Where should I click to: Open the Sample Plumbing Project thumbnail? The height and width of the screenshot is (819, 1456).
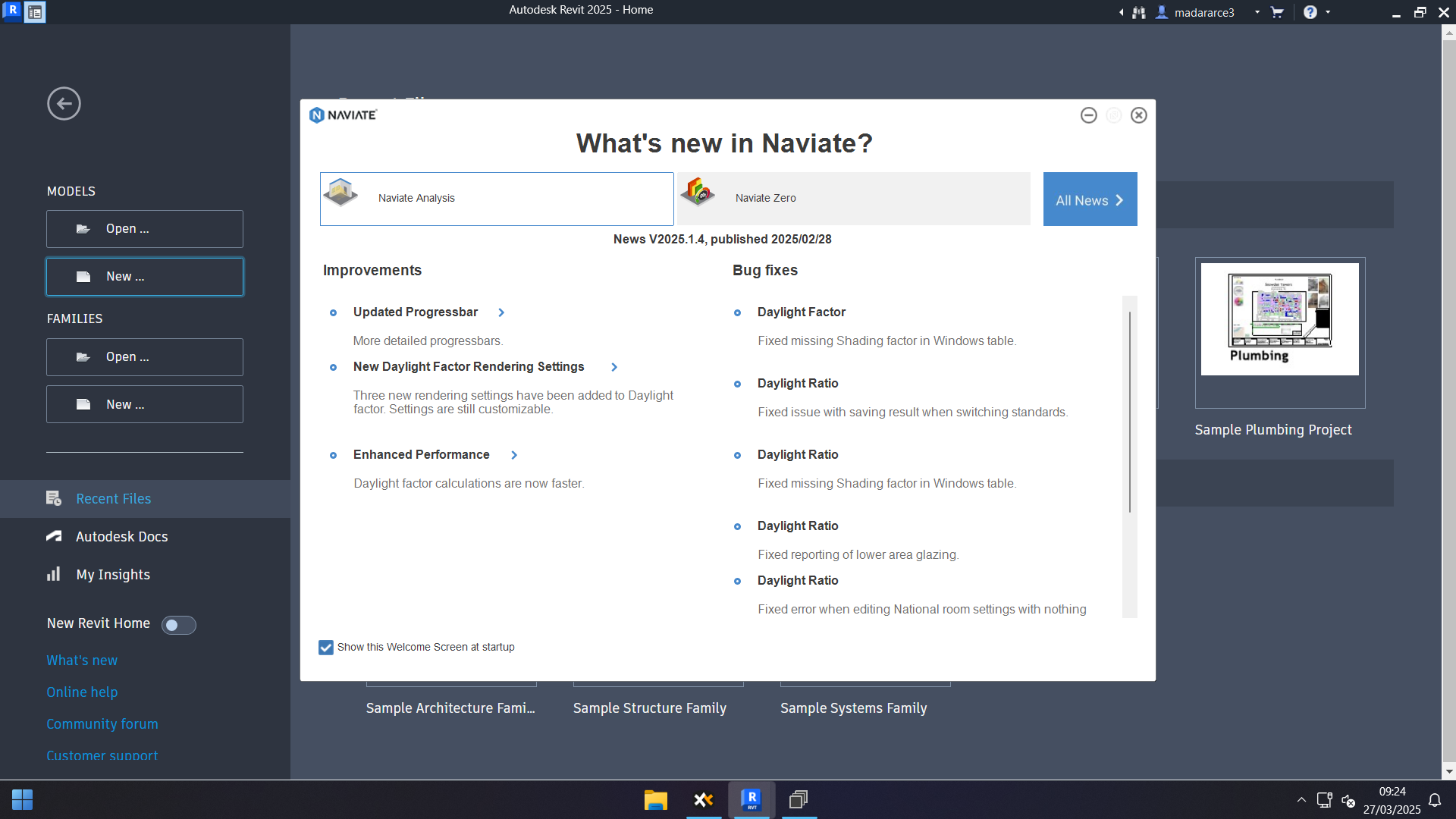tap(1279, 320)
